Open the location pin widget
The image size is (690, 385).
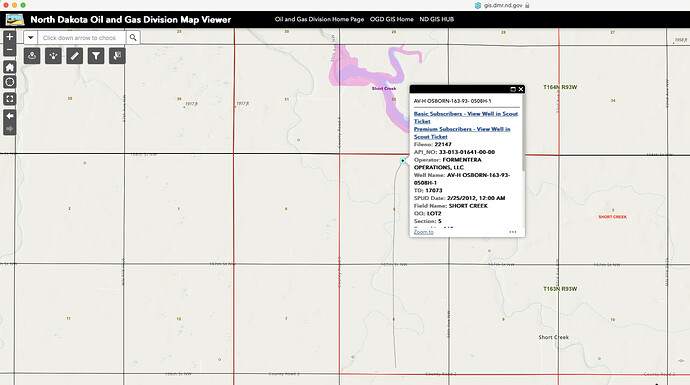click(x=32, y=56)
